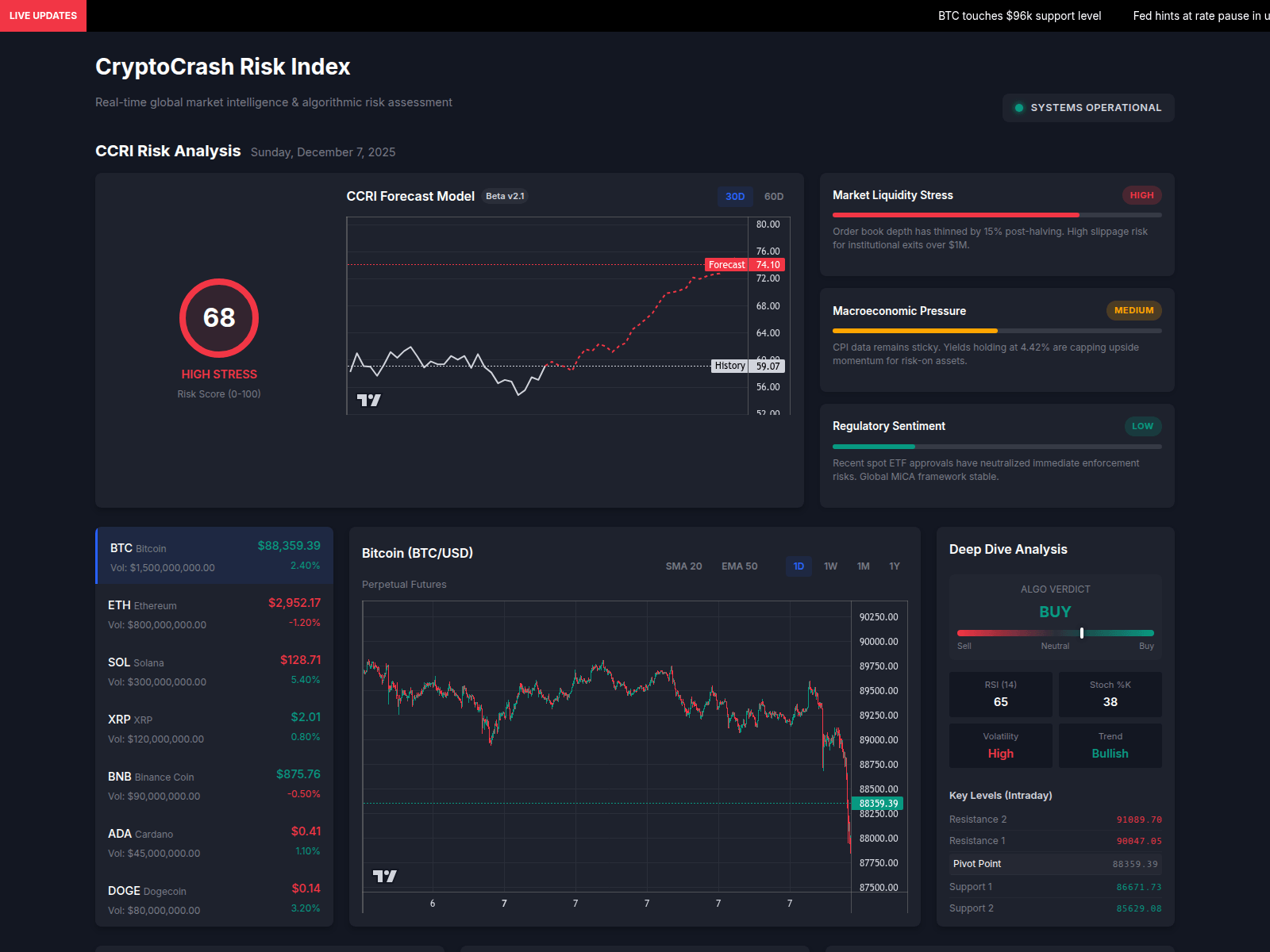
Task: Switch Bitcoin chart to 1M timeframe
Action: (864, 566)
